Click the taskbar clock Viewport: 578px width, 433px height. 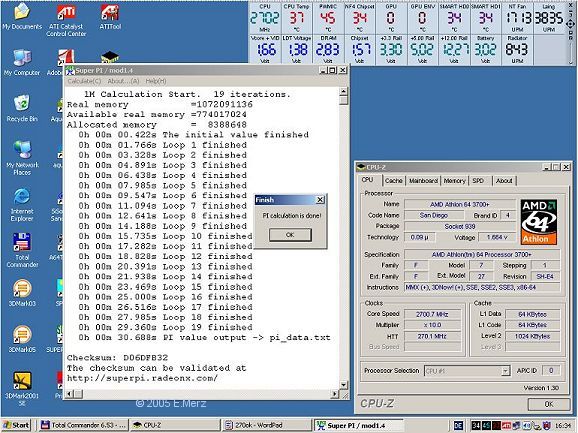[563, 426]
